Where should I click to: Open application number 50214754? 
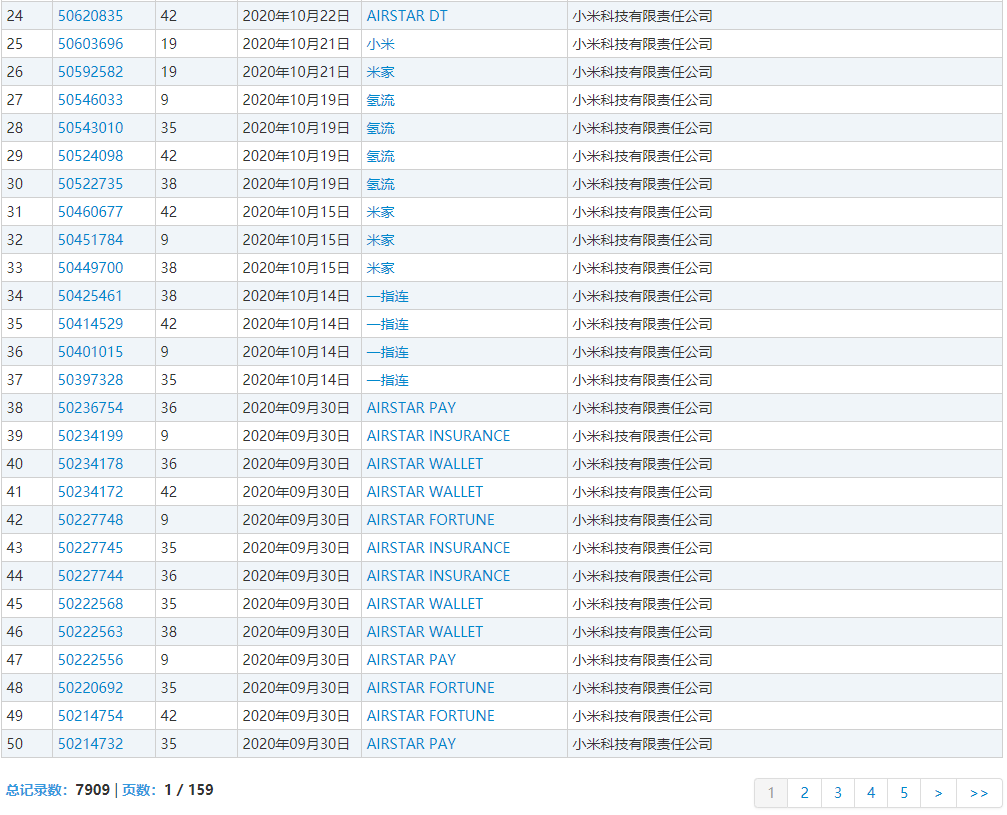point(91,716)
